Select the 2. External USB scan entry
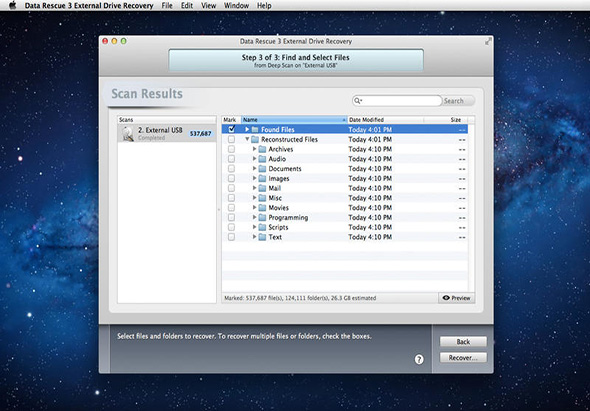Viewport: 590px width, 411px height. (167, 134)
